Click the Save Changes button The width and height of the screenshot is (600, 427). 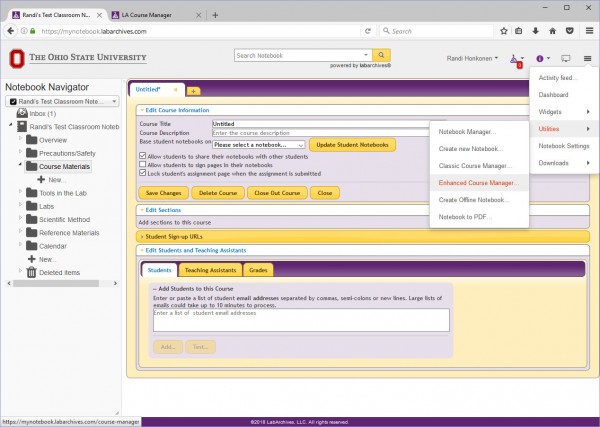click(x=163, y=193)
